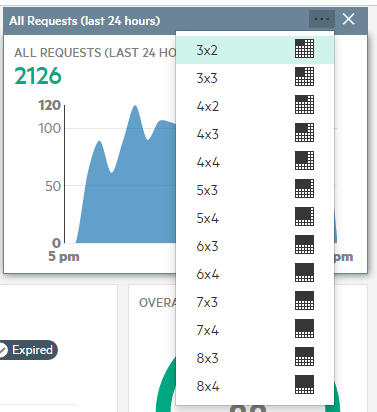Close the All Requests widget
This screenshot has width=377, height=412.
pyautogui.click(x=349, y=19)
